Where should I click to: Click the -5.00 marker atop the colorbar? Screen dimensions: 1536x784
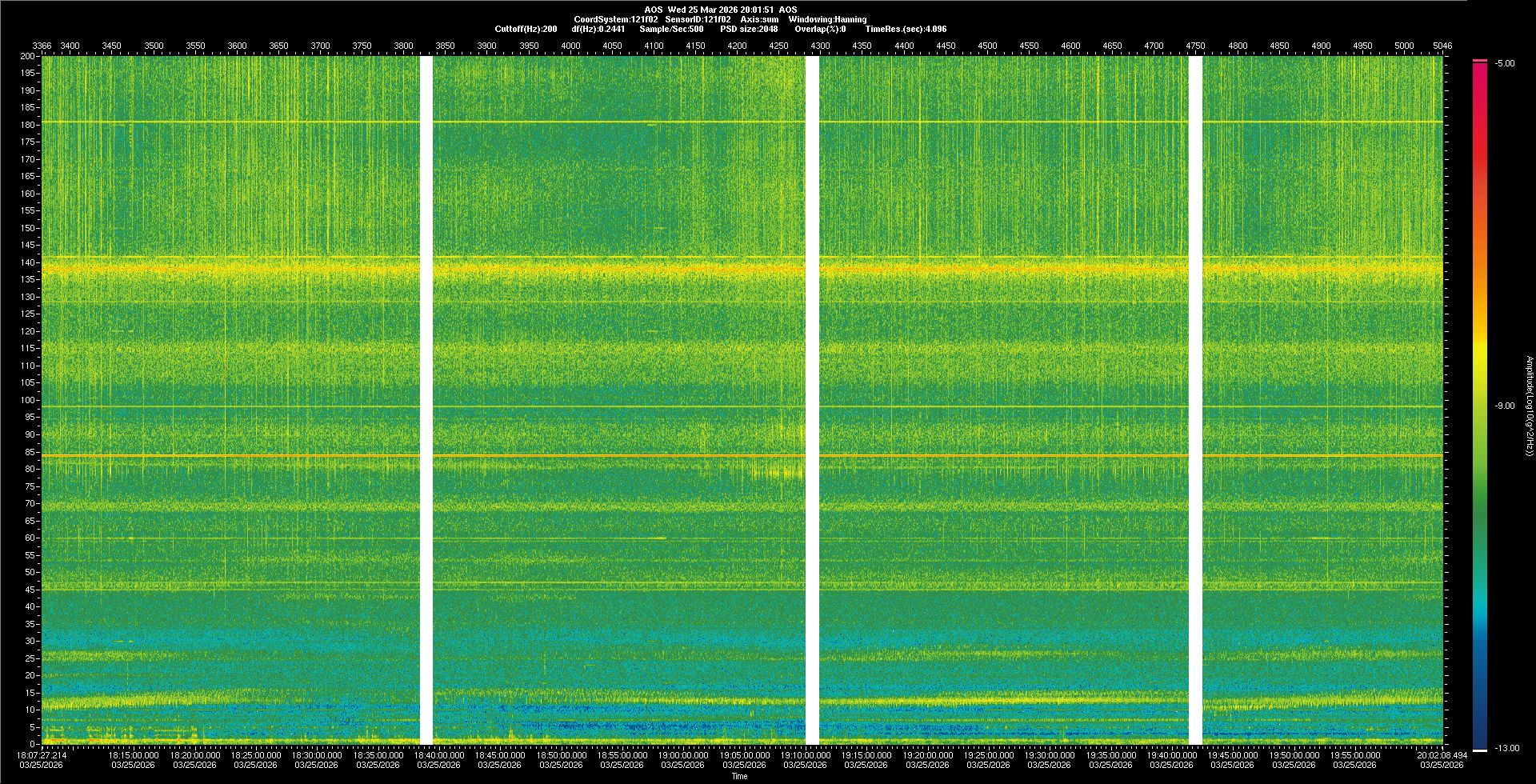[x=1504, y=64]
